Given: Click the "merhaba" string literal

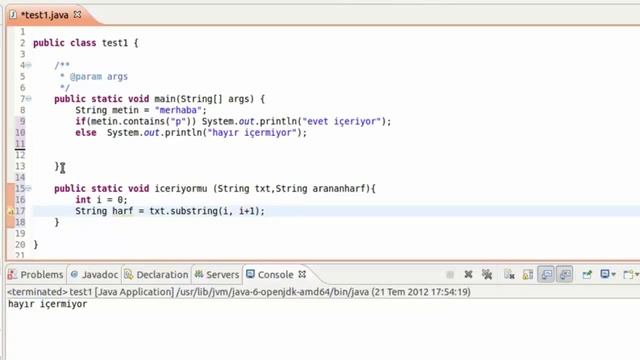Looking at the screenshot, I should 178,110.
